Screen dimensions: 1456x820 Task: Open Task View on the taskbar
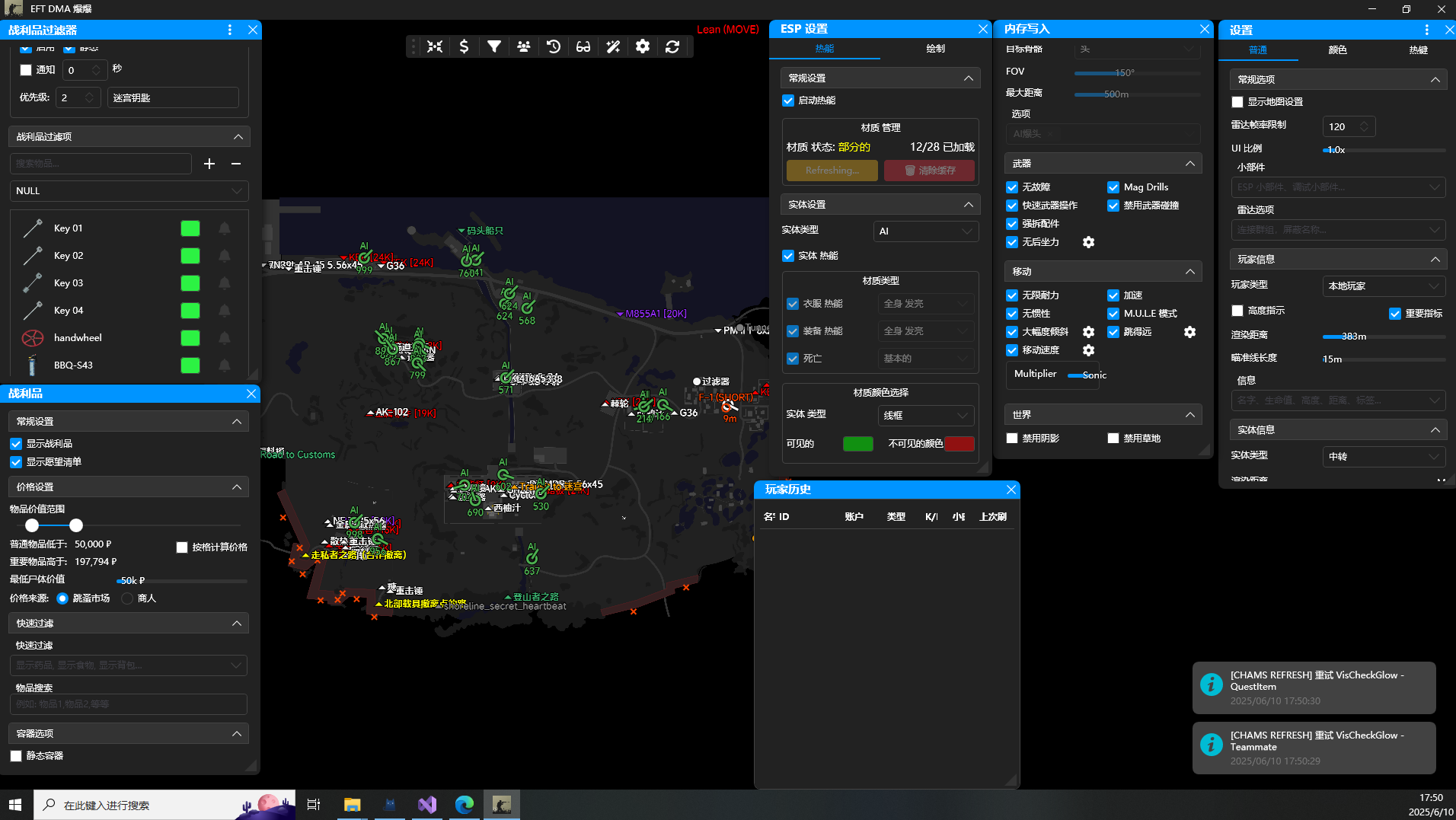pyautogui.click(x=313, y=805)
